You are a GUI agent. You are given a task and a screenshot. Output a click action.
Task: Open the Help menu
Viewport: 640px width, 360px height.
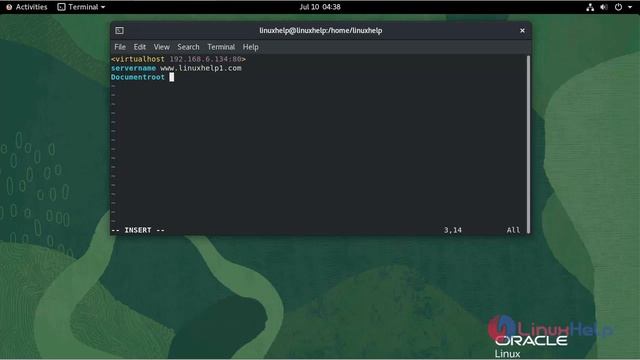click(250, 47)
